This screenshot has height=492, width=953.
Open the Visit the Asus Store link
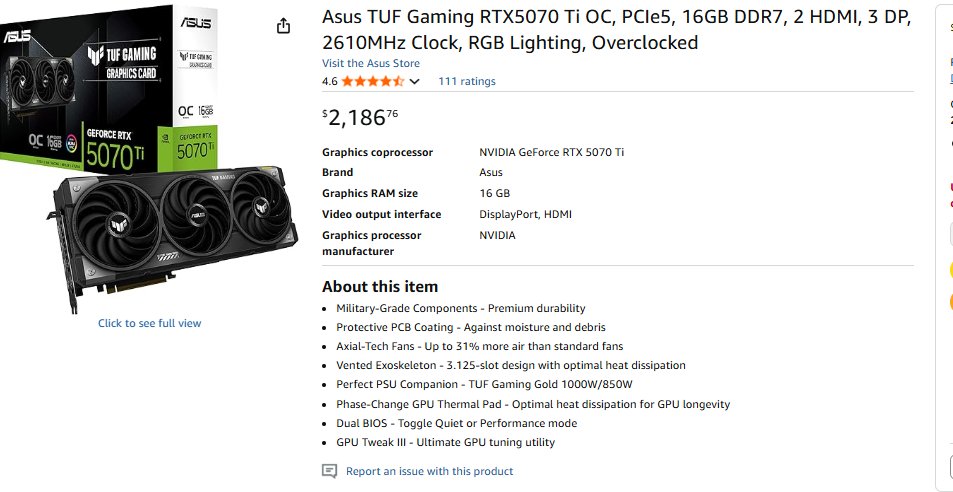[x=370, y=63]
